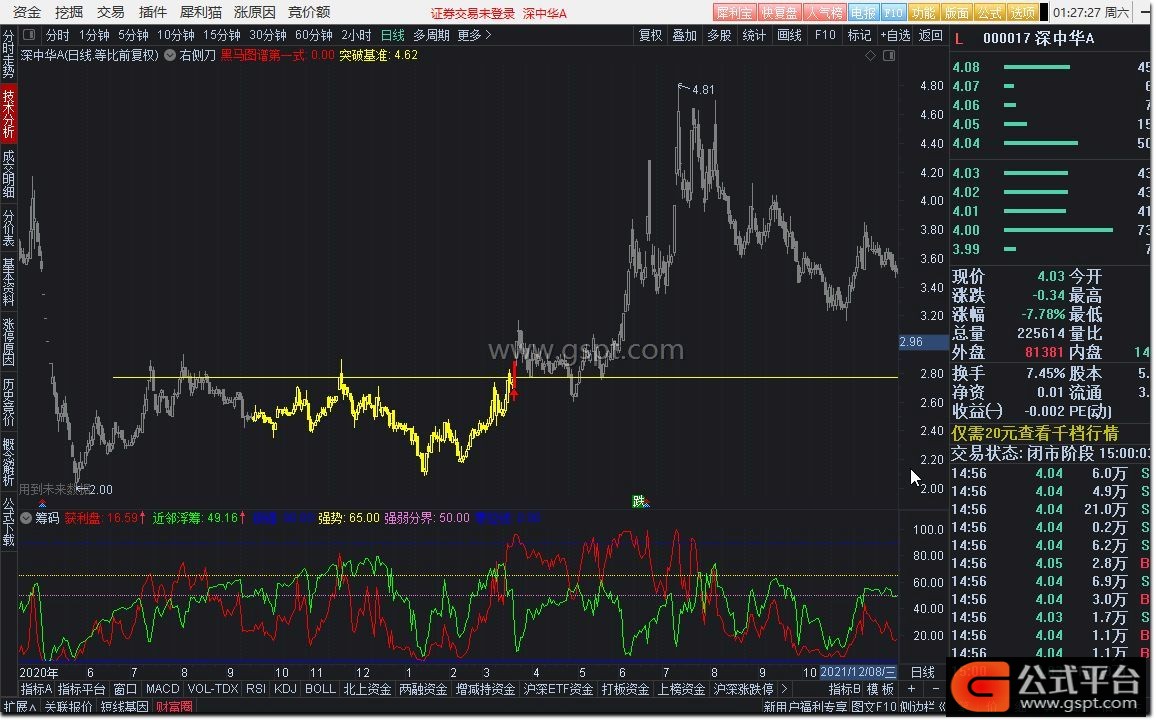Viewport: 1156px width, 720px height.
Task: Select the 5分钟 period
Action: [x=133, y=35]
